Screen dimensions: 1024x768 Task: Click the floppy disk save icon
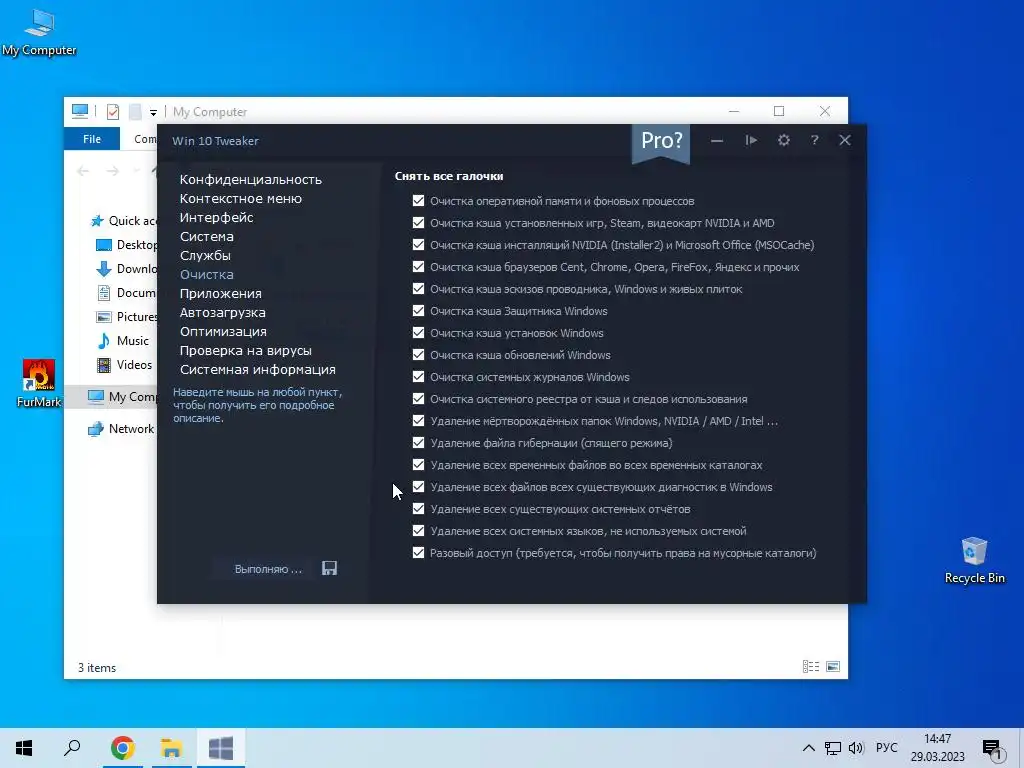[x=329, y=568]
